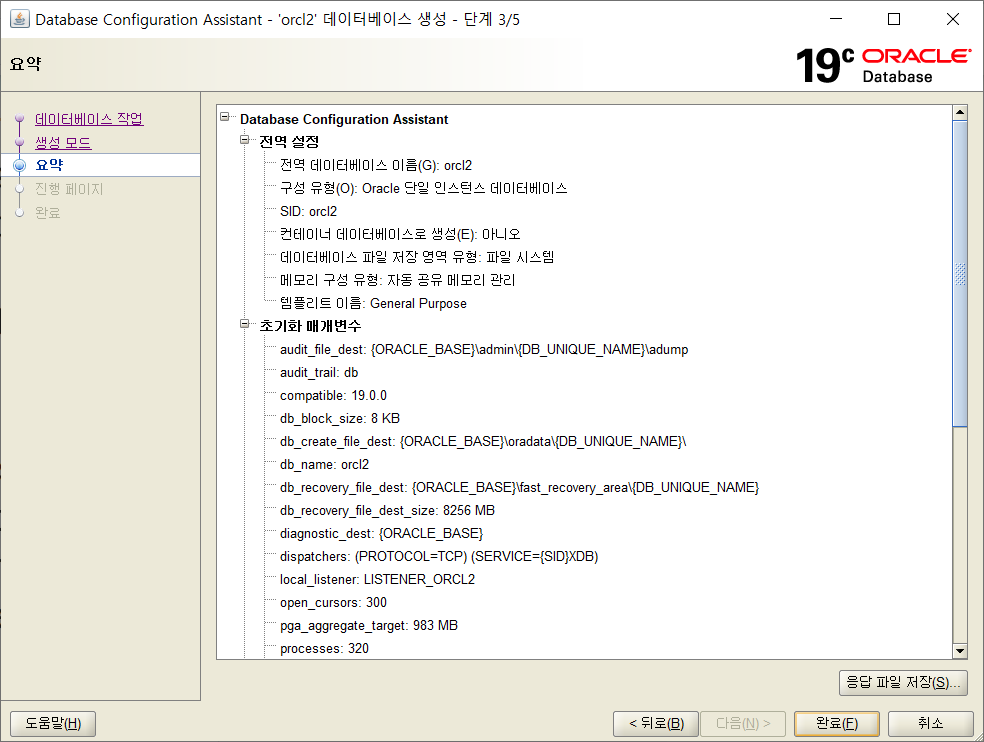Screen dimensions: 984x742
Task: Finish with the 완료(F) button
Action: [837, 724]
